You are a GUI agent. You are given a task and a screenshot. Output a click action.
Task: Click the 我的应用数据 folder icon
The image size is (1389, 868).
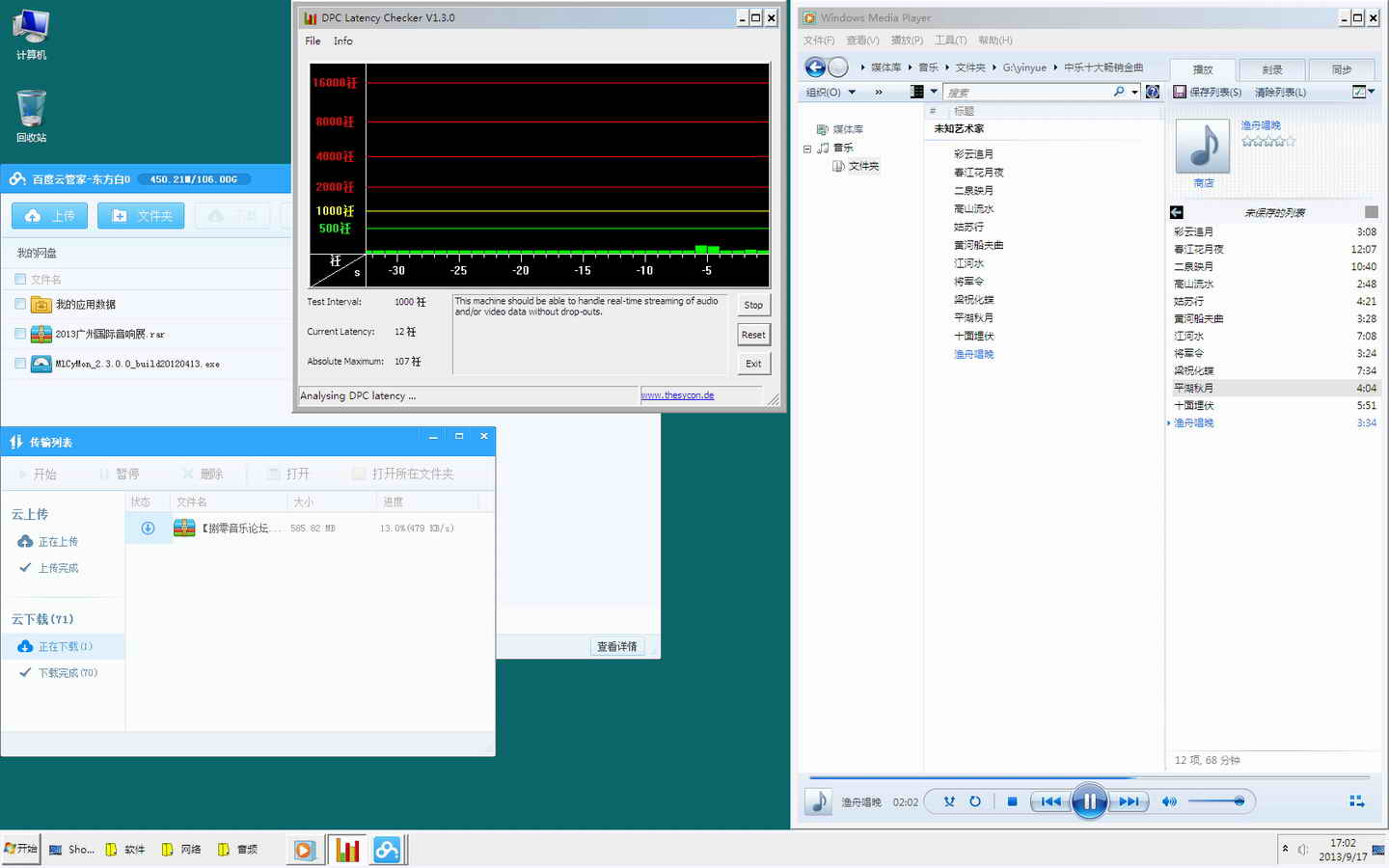pyautogui.click(x=41, y=305)
